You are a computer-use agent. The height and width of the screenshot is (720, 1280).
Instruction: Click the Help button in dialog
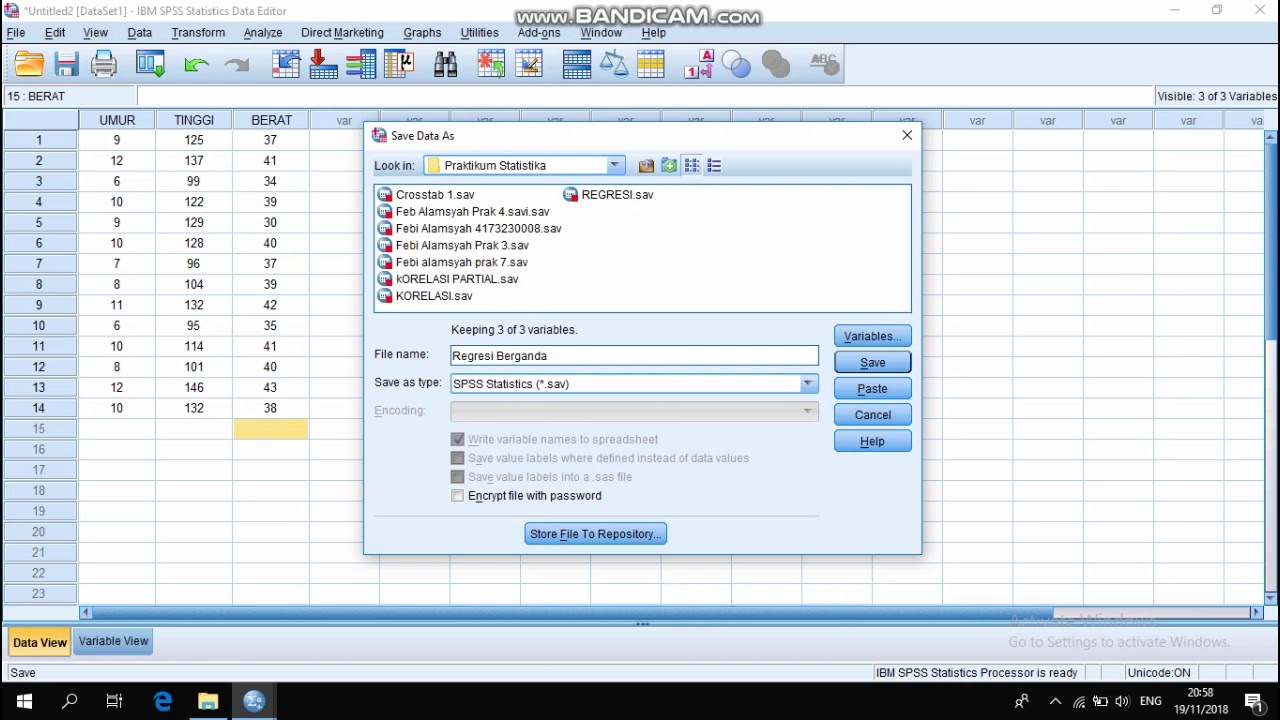pyautogui.click(x=873, y=441)
